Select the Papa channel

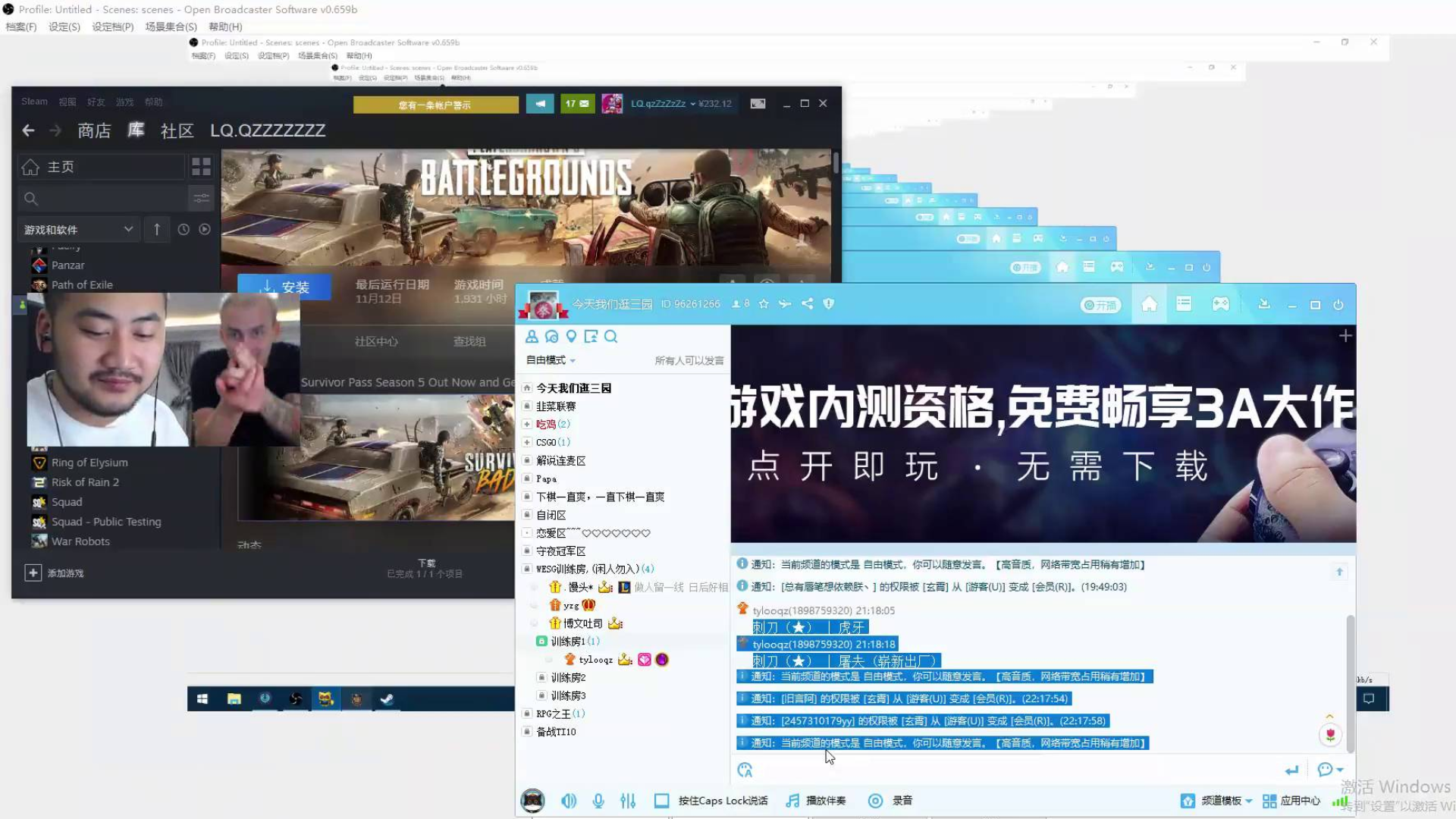coord(546,479)
